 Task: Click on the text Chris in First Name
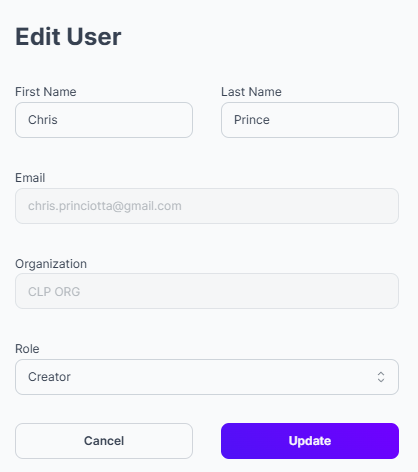tap(43, 120)
